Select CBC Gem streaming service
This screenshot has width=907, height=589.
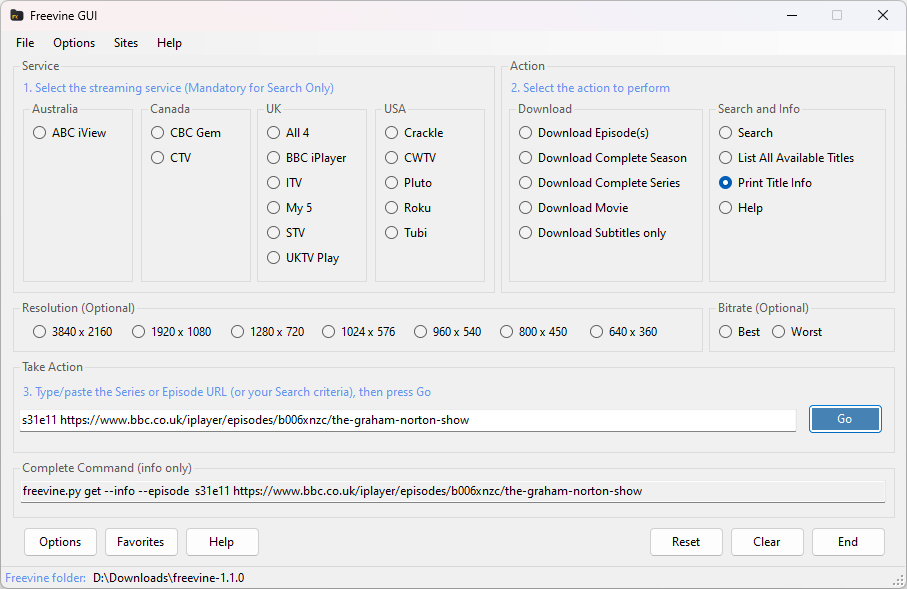click(158, 133)
